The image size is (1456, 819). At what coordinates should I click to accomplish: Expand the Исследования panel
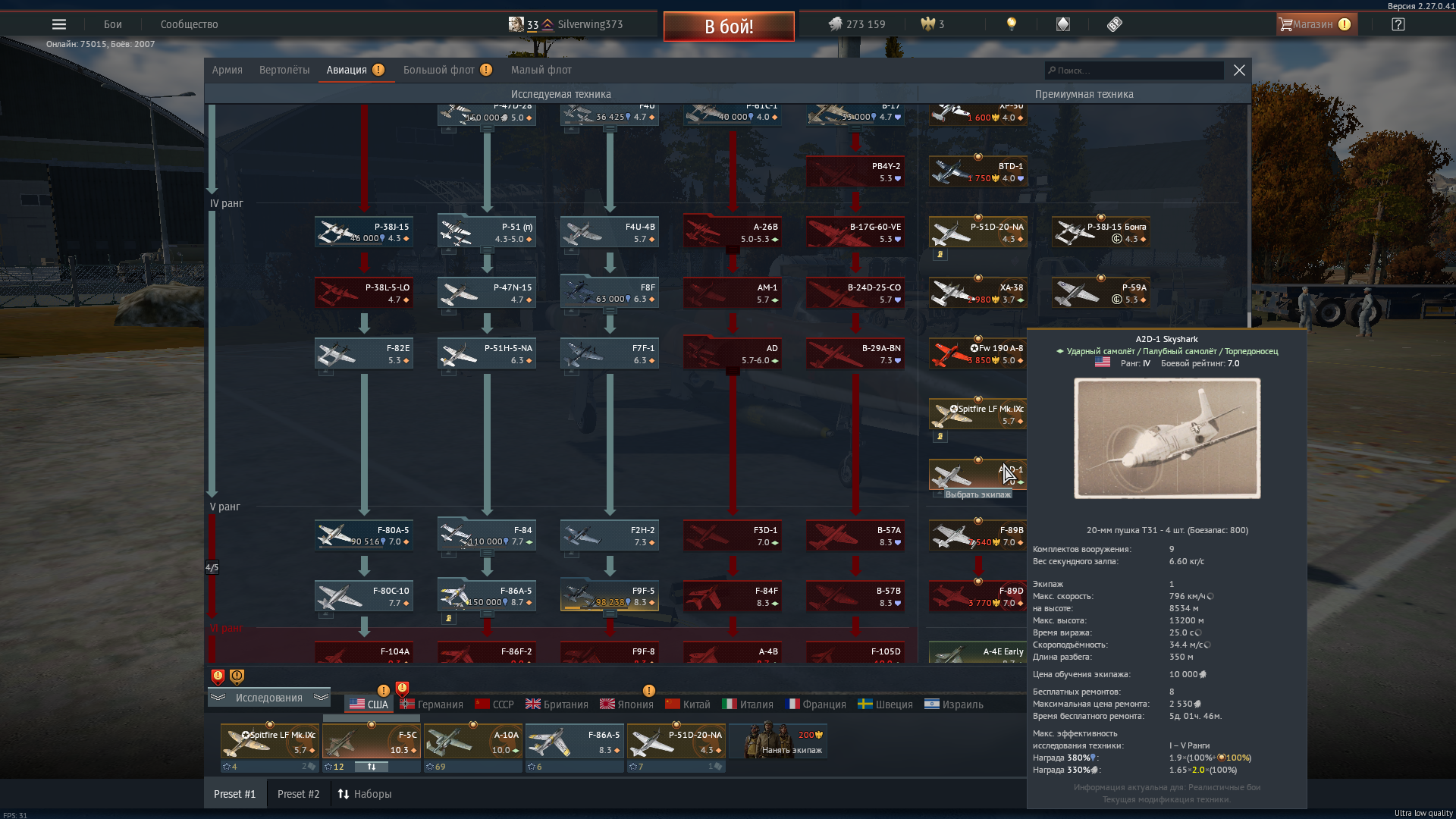[x=269, y=698]
